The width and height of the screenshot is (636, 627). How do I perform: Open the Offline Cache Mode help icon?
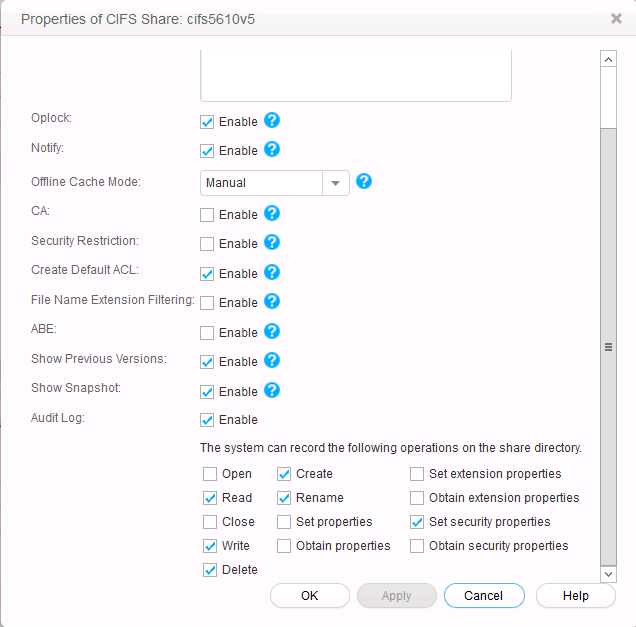pyautogui.click(x=364, y=182)
